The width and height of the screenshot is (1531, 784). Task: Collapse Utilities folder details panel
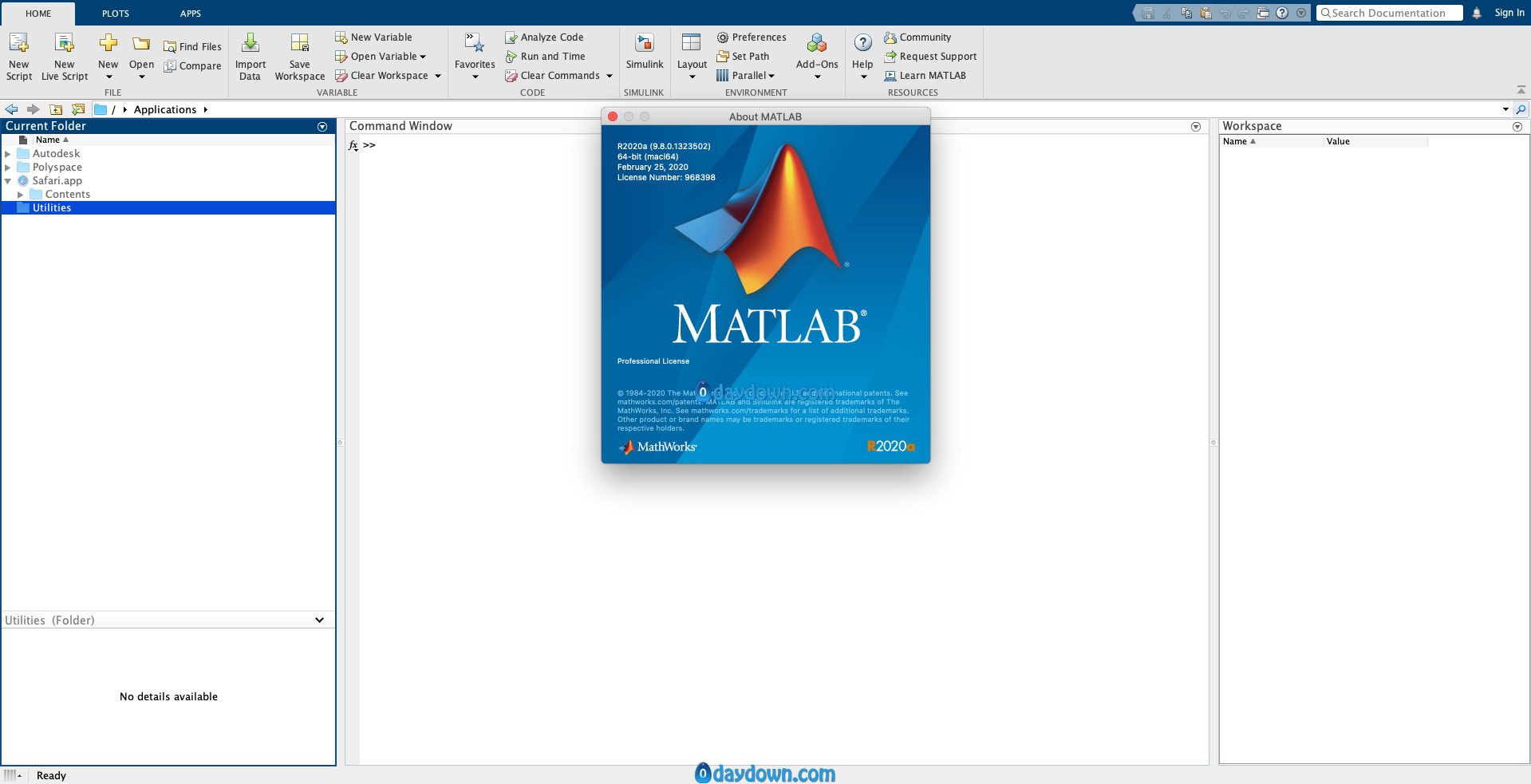(x=319, y=620)
